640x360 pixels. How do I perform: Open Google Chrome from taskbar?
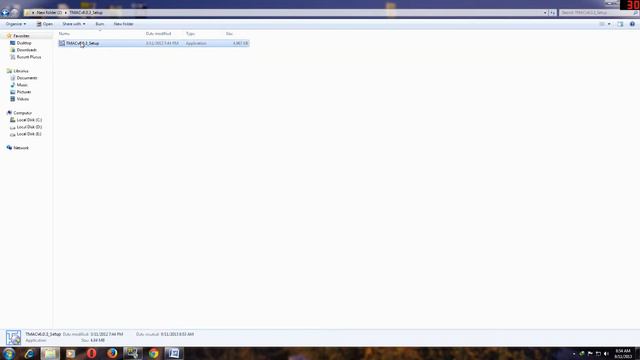coord(153,353)
